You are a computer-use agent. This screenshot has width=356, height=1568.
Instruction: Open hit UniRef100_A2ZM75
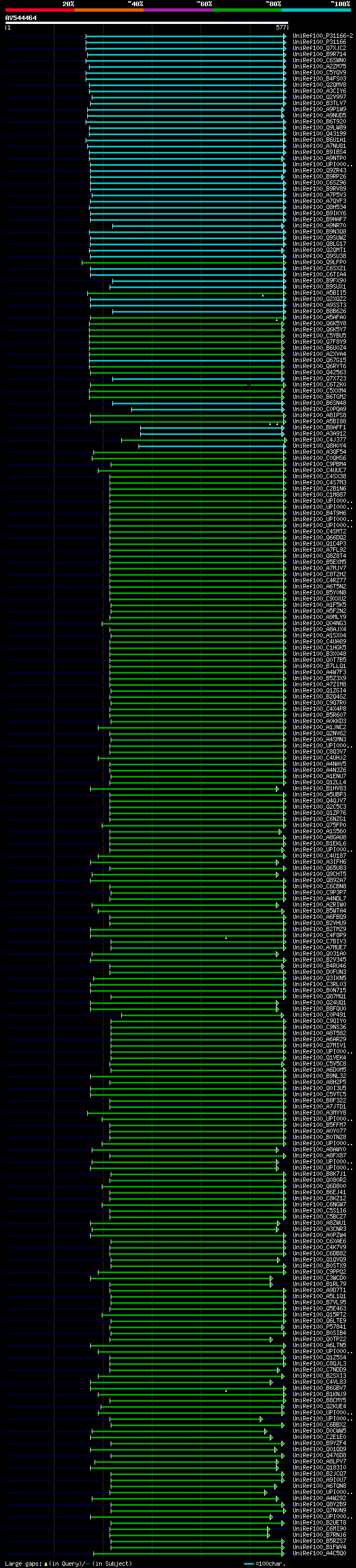point(319,66)
